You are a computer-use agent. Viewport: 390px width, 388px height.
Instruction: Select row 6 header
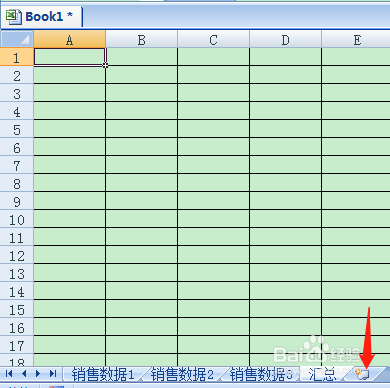(17, 147)
